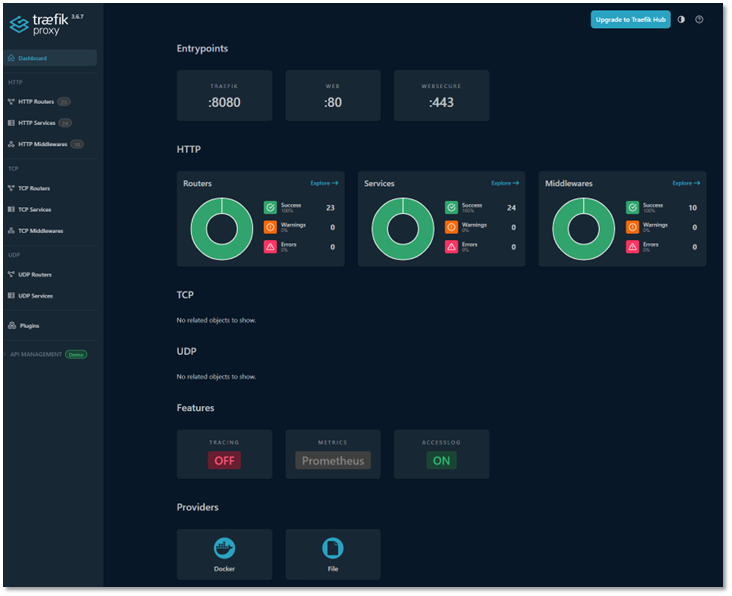Click the Services donut chart
This screenshot has width=732, height=596.
pos(402,229)
